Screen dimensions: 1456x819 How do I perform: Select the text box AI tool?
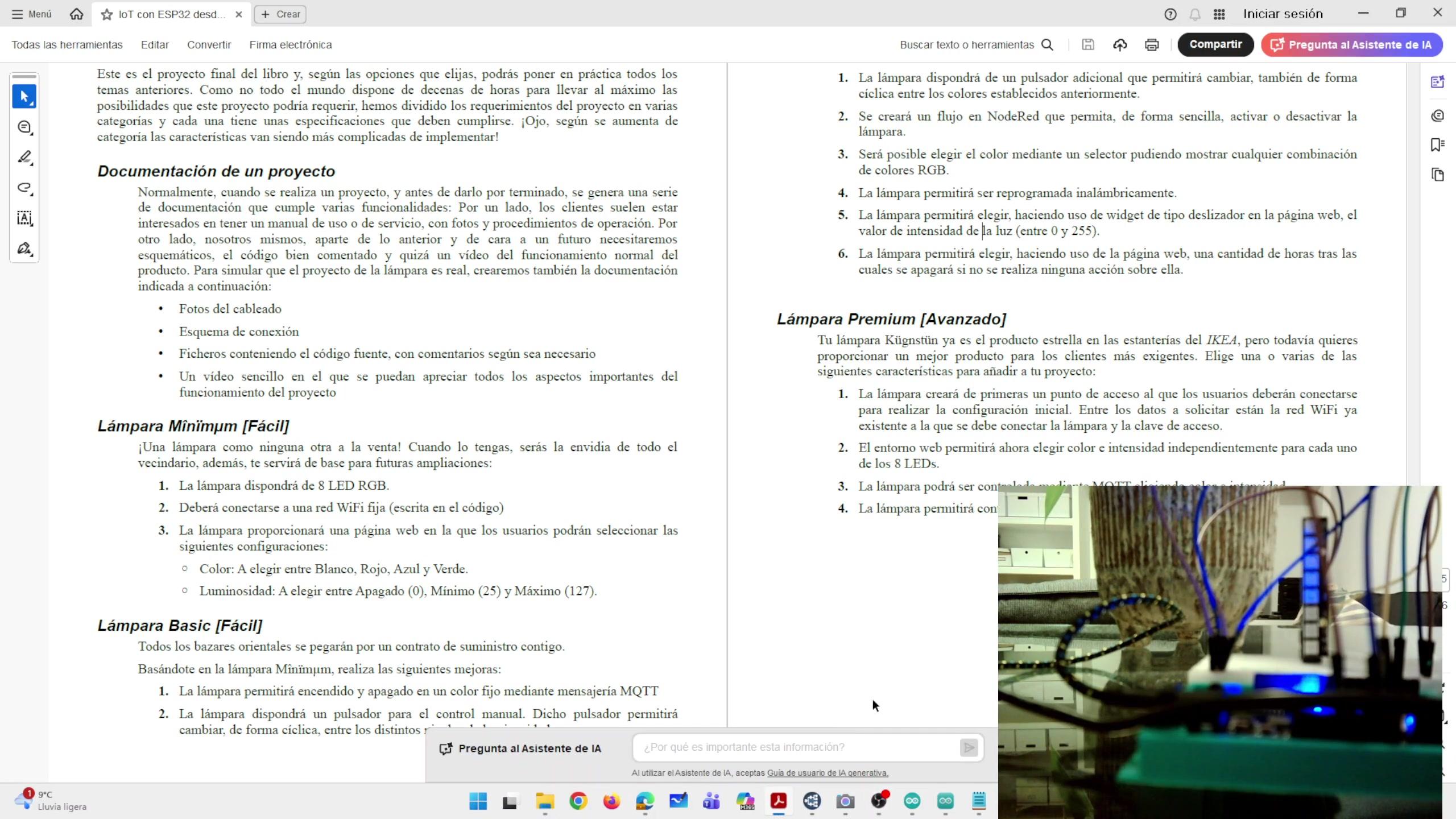pyautogui.click(x=24, y=218)
